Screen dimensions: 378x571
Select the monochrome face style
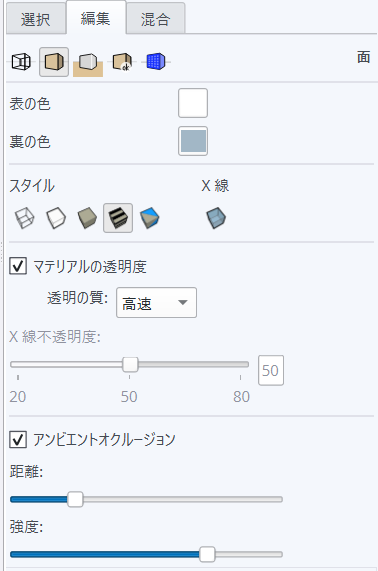click(150, 218)
